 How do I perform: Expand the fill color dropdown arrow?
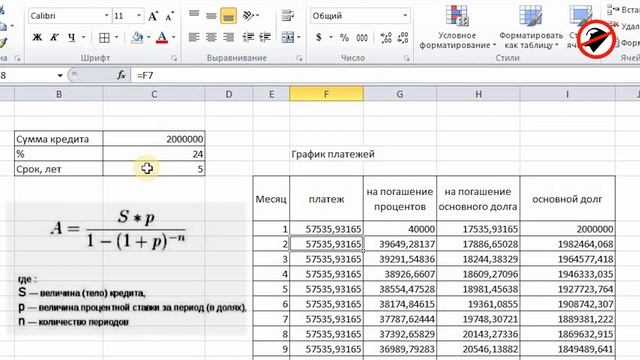[x=149, y=38]
